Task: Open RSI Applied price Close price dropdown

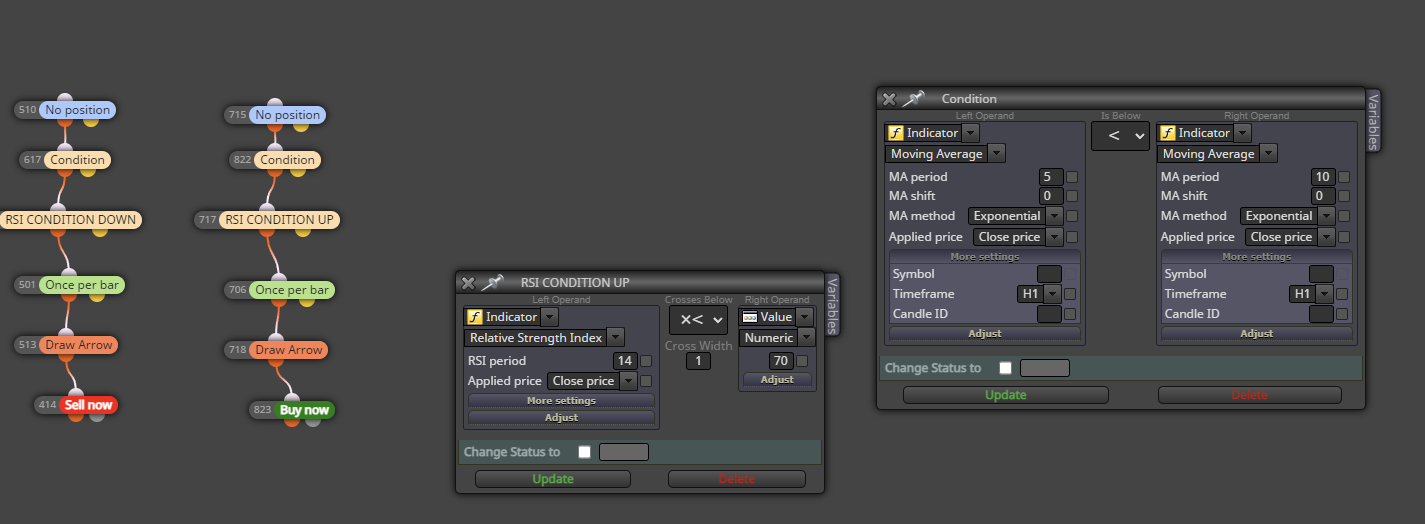Action: [592, 381]
